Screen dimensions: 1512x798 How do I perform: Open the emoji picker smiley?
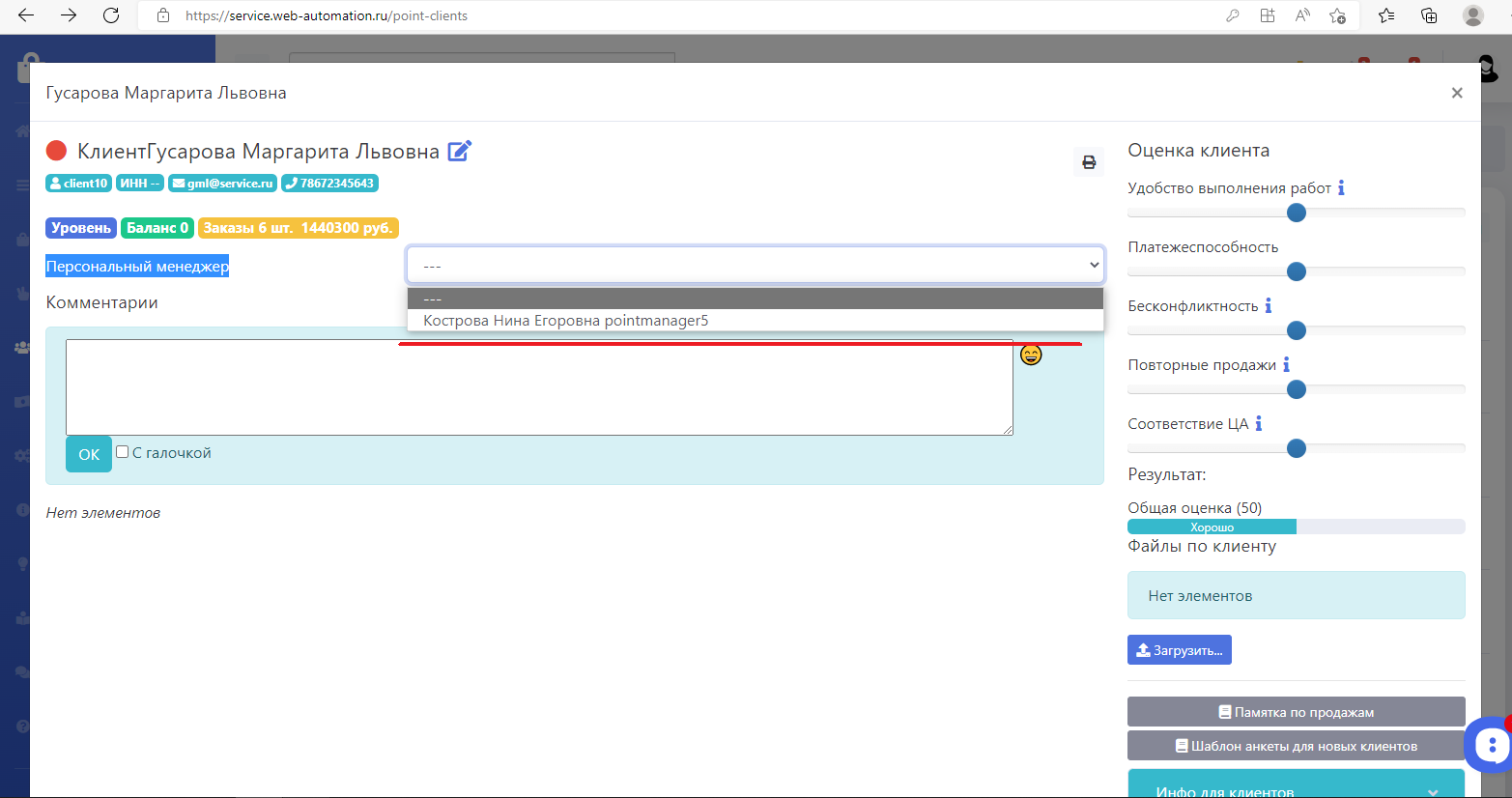[x=1031, y=356]
